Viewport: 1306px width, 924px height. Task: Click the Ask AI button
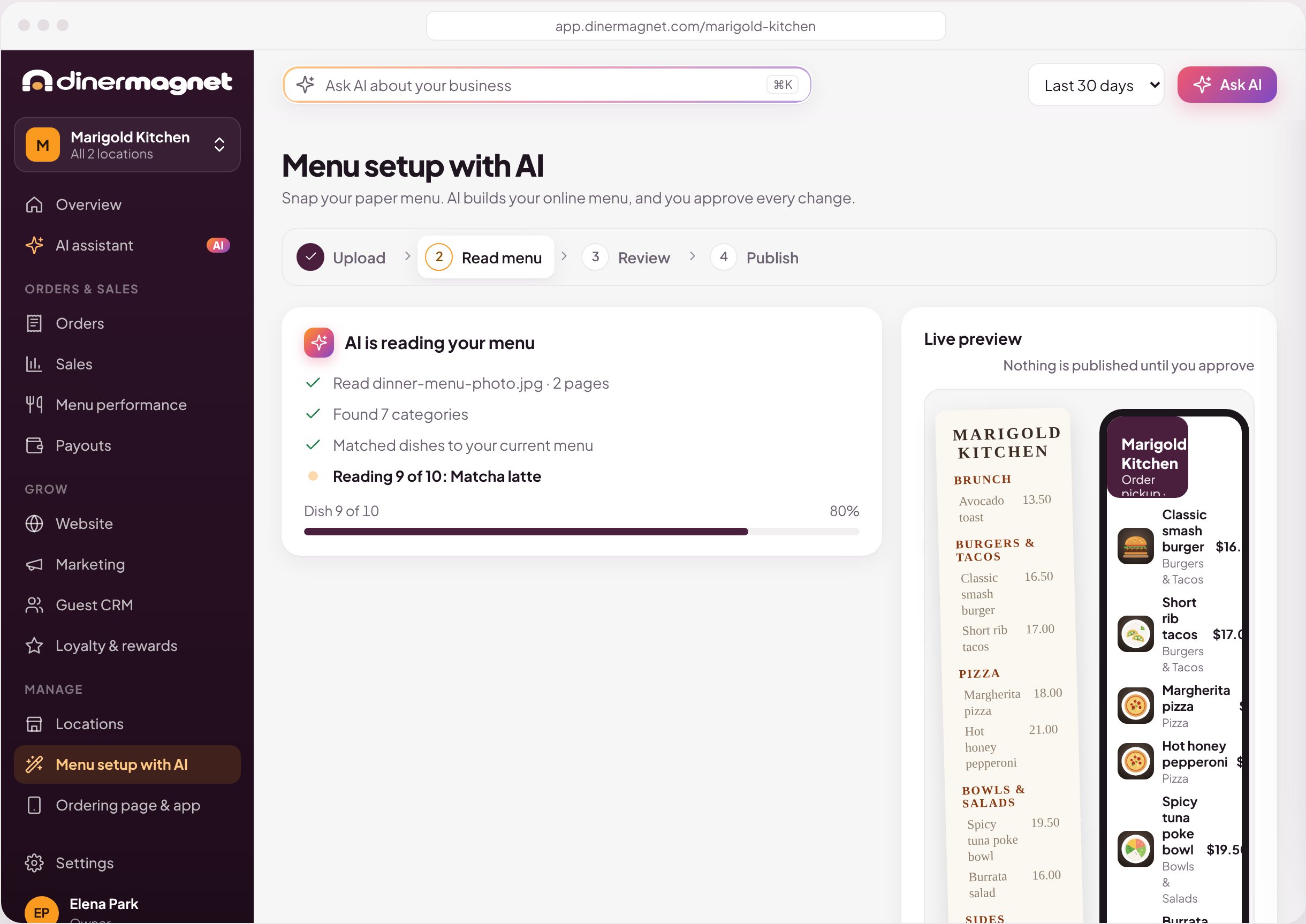tap(1227, 85)
